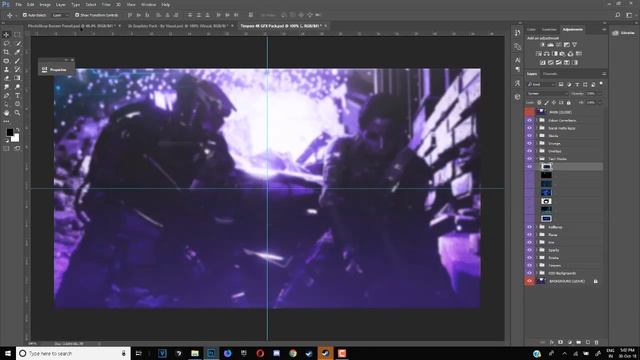Click the foreground black color swatch
640x360 pixels.
(x=9, y=132)
